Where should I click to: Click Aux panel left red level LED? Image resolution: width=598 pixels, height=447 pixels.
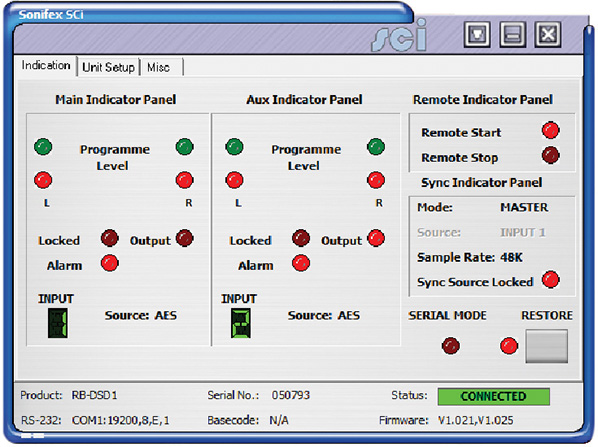point(235,180)
